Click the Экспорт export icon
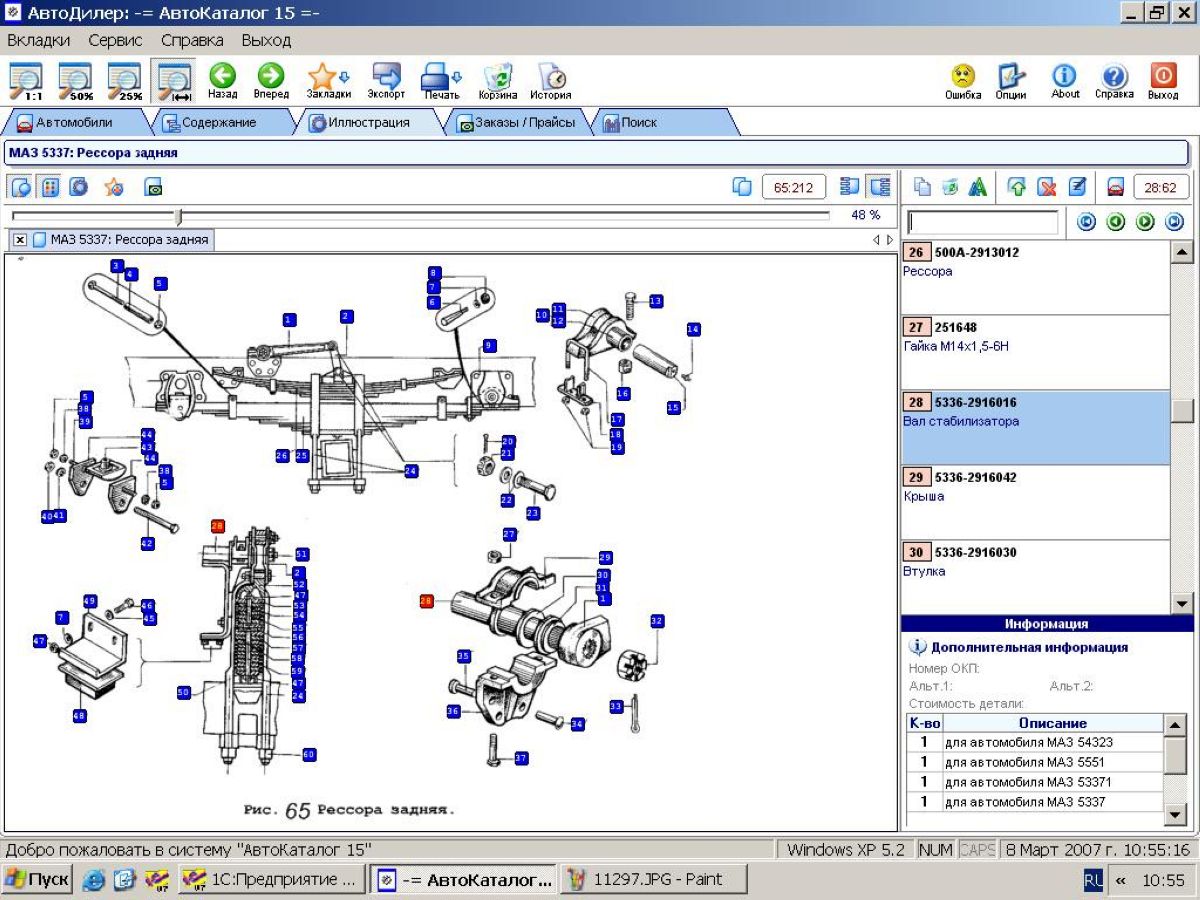This screenshot has width=1200, height=900. pos(386,81)
